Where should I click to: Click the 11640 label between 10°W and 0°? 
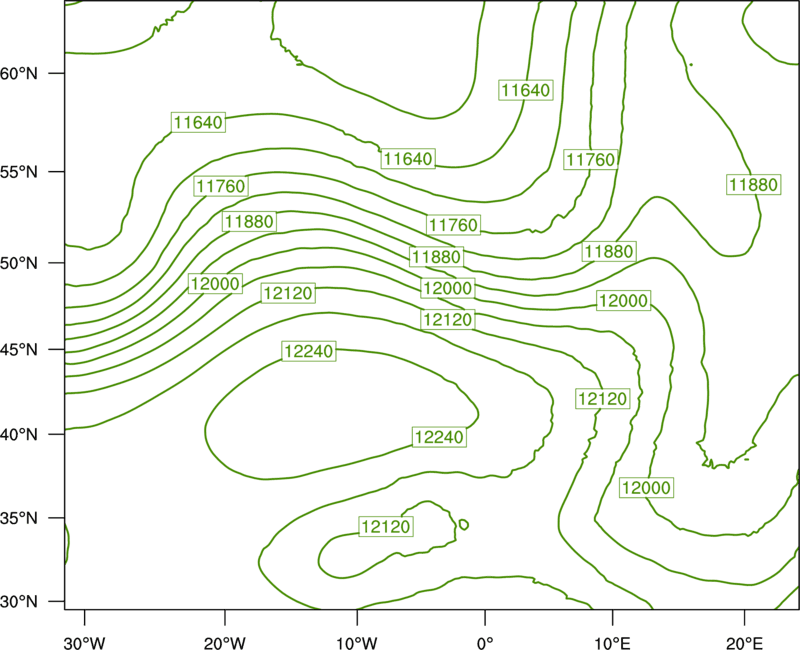coord(408,159)
